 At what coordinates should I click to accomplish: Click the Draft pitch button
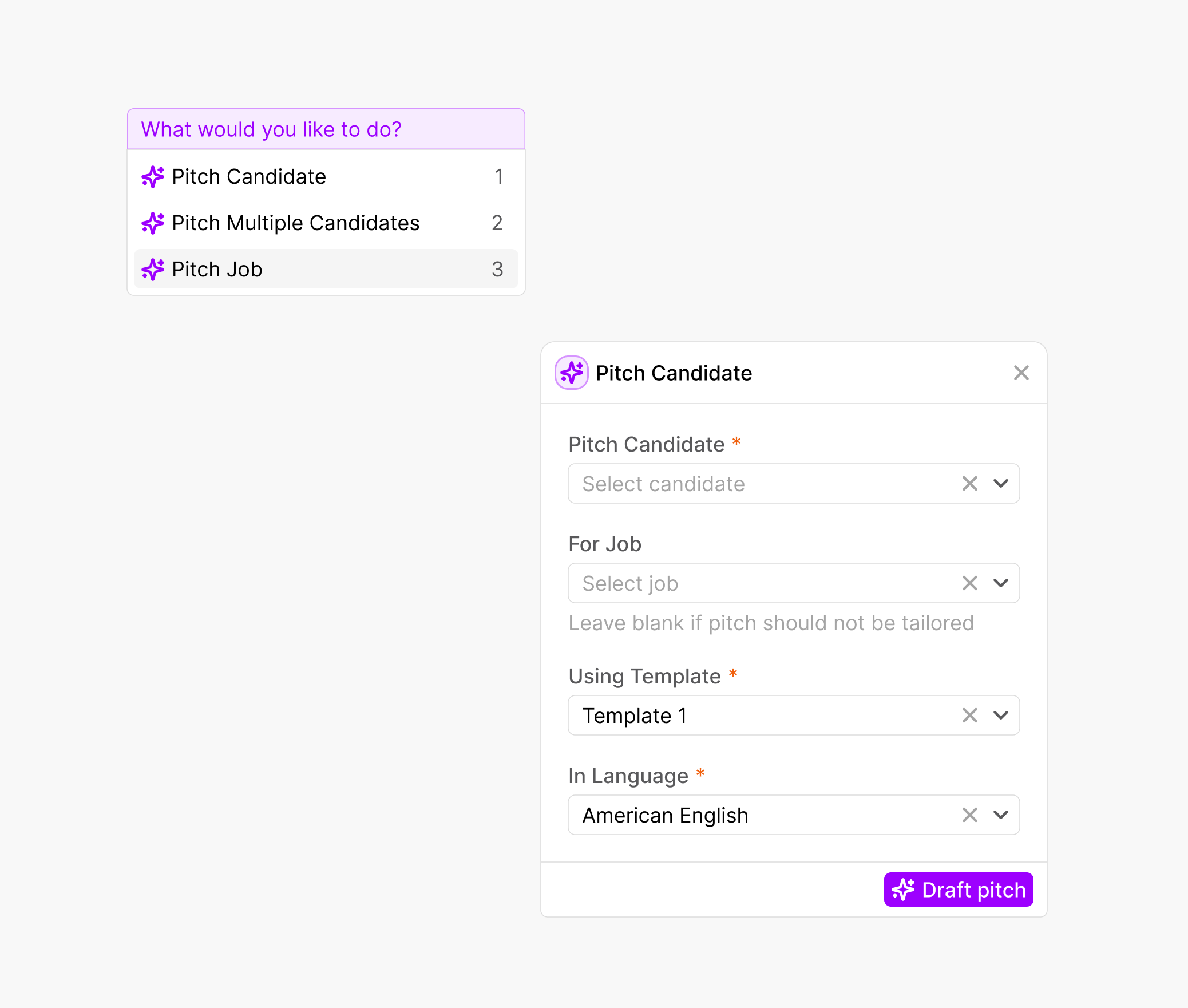point(958,890)
